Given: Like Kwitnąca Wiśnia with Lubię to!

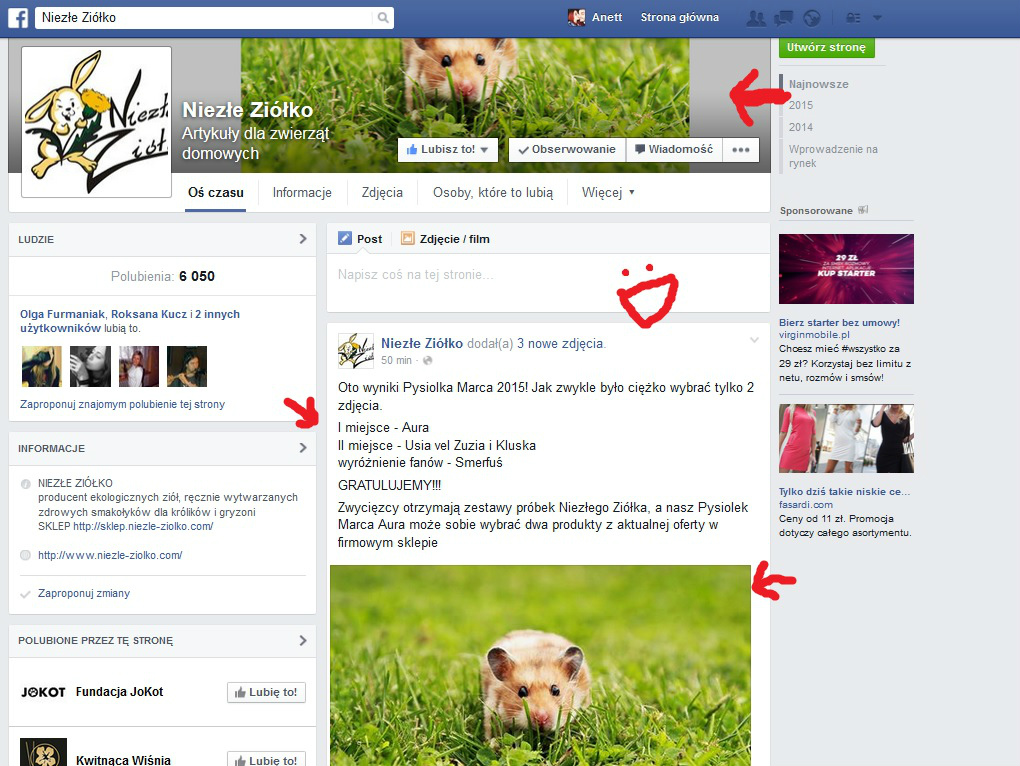Looking at the screenshot, I should 266,759.
